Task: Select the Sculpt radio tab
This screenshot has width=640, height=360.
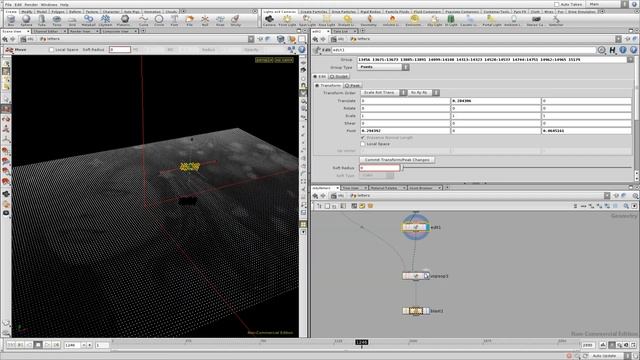Action: click(x=339, y=77)
